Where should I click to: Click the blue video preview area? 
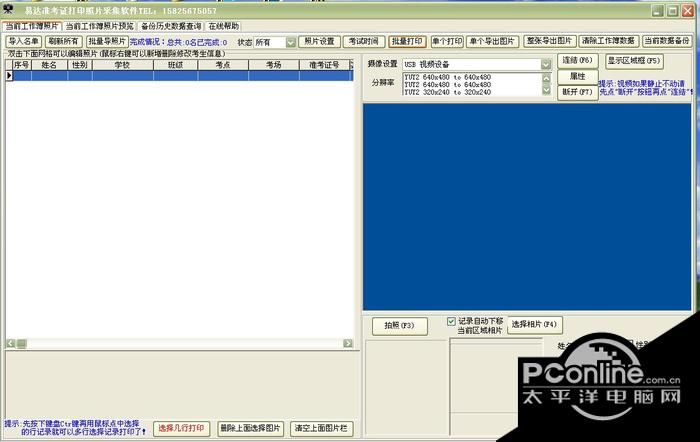(x=527, y=207)
